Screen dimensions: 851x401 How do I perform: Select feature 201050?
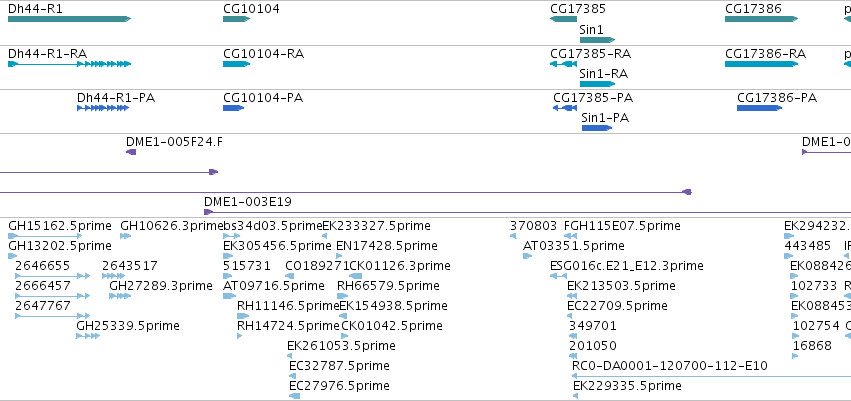coord(573,357)
